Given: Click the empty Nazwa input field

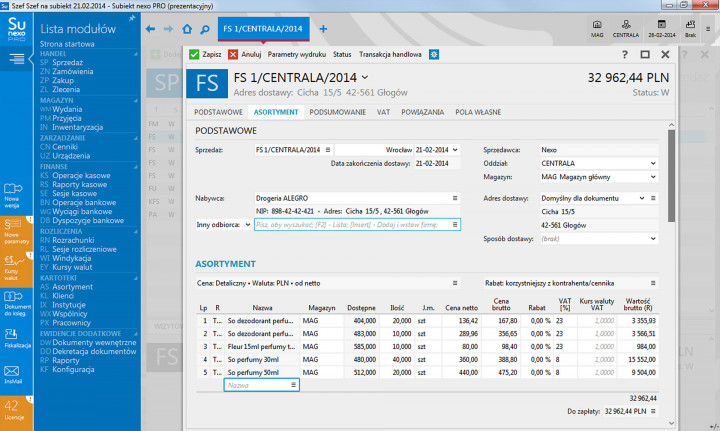Looking at the screenshot, I should click(x=258, y=384).
